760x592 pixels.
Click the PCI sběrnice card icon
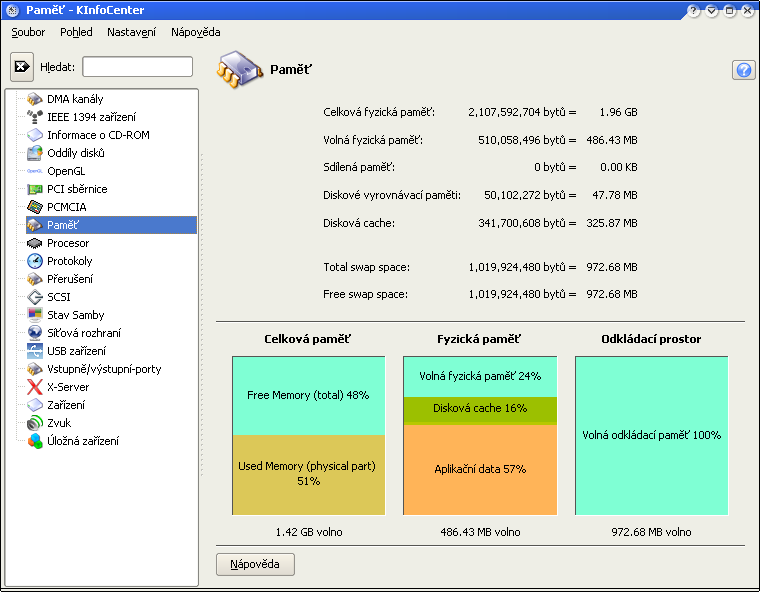(x=35, y=189)
